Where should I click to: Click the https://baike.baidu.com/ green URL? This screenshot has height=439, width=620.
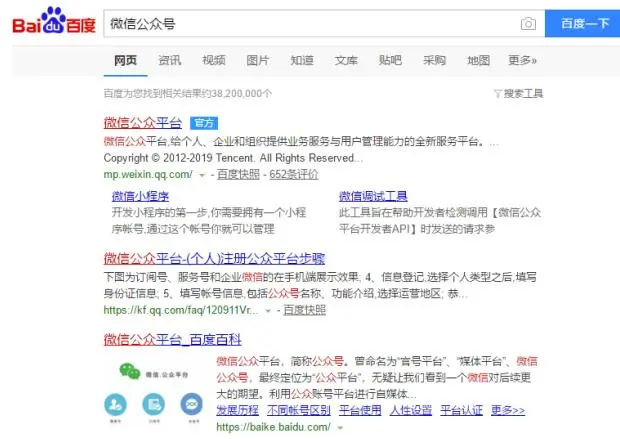tap(274, 427)
